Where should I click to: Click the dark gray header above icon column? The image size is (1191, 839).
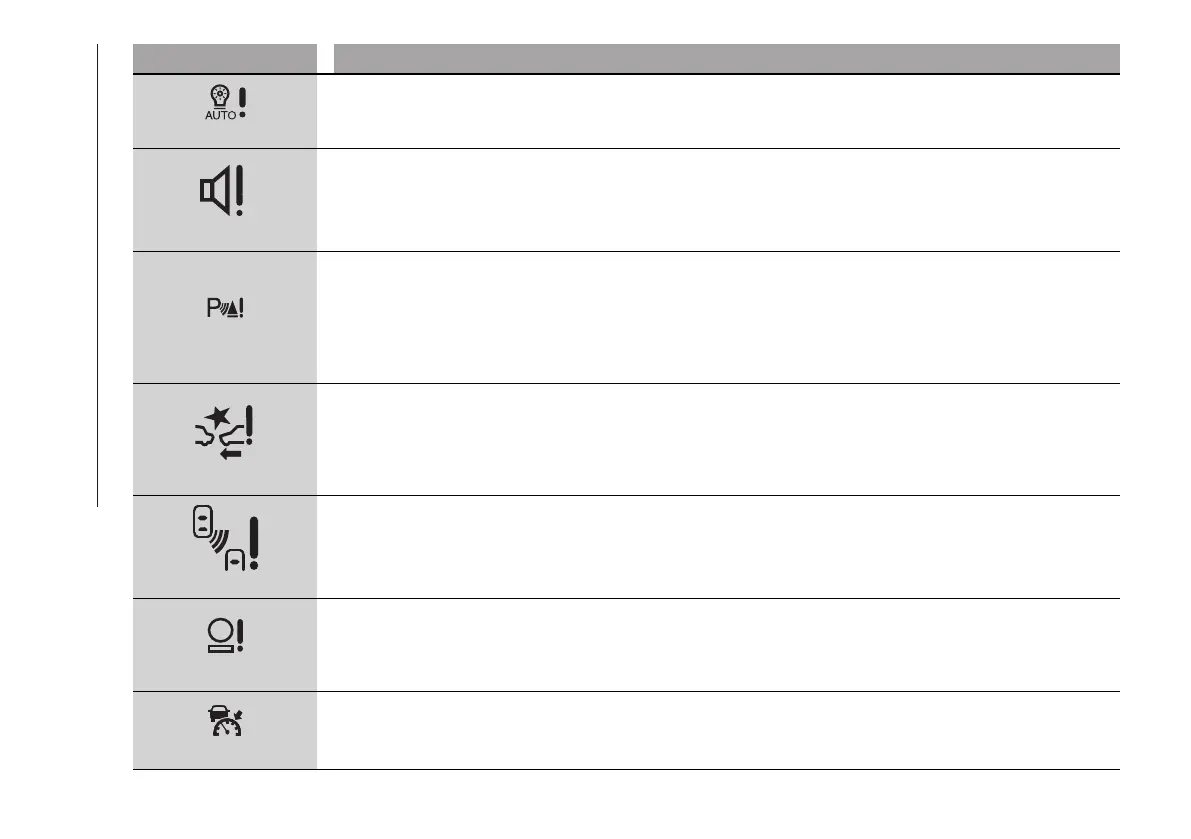(x=225, y=59)
